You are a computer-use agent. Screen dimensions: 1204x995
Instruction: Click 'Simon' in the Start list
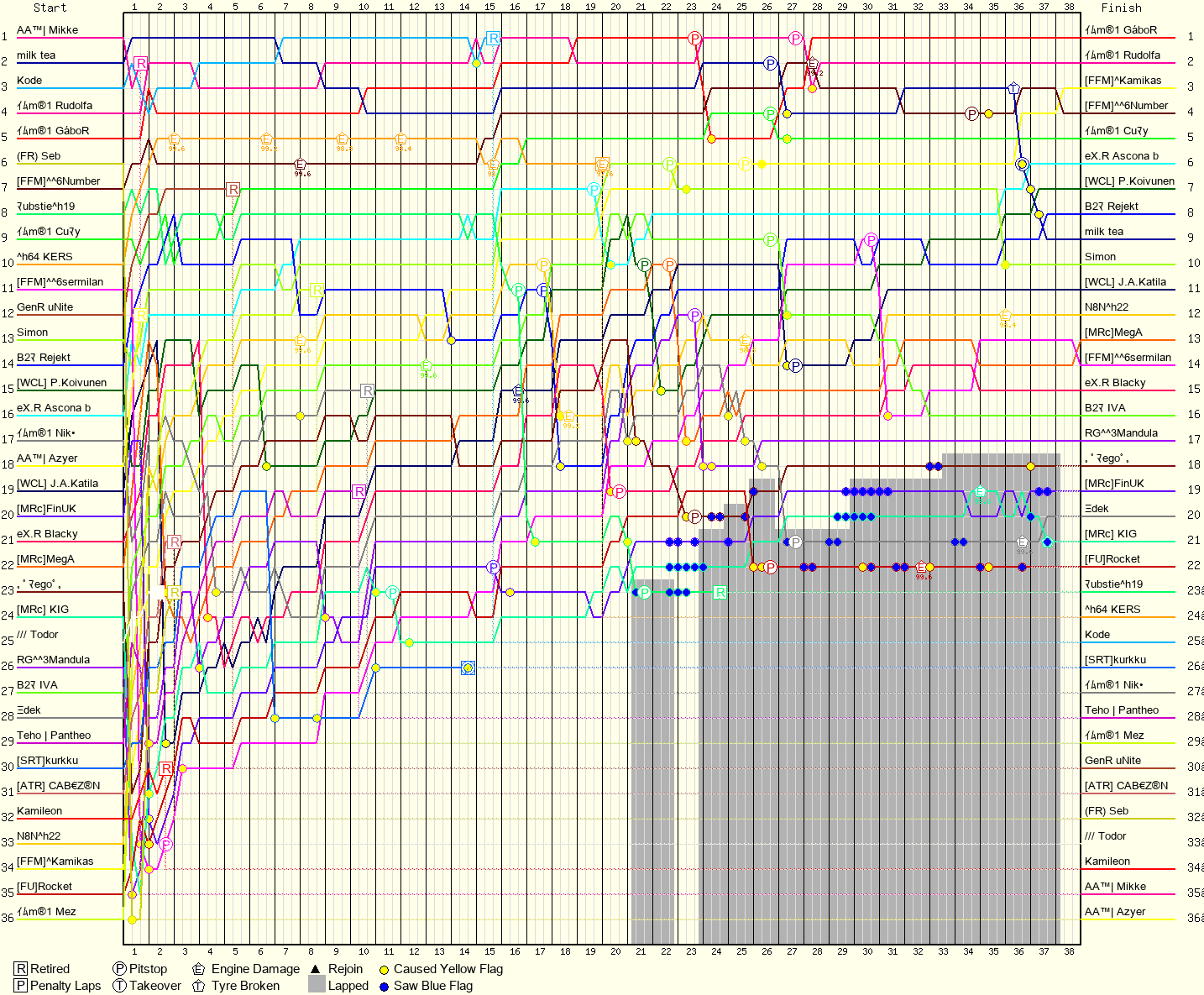tap(32, 332)
